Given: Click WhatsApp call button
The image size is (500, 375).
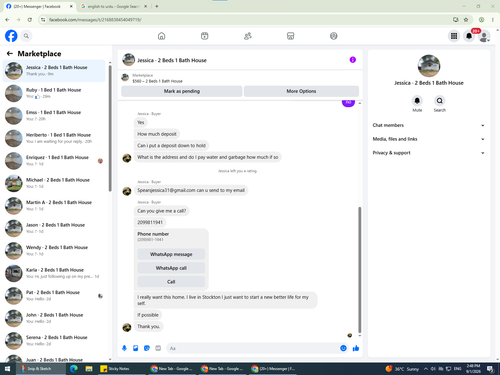Looking at the screenshot, I should coord(171,268).
